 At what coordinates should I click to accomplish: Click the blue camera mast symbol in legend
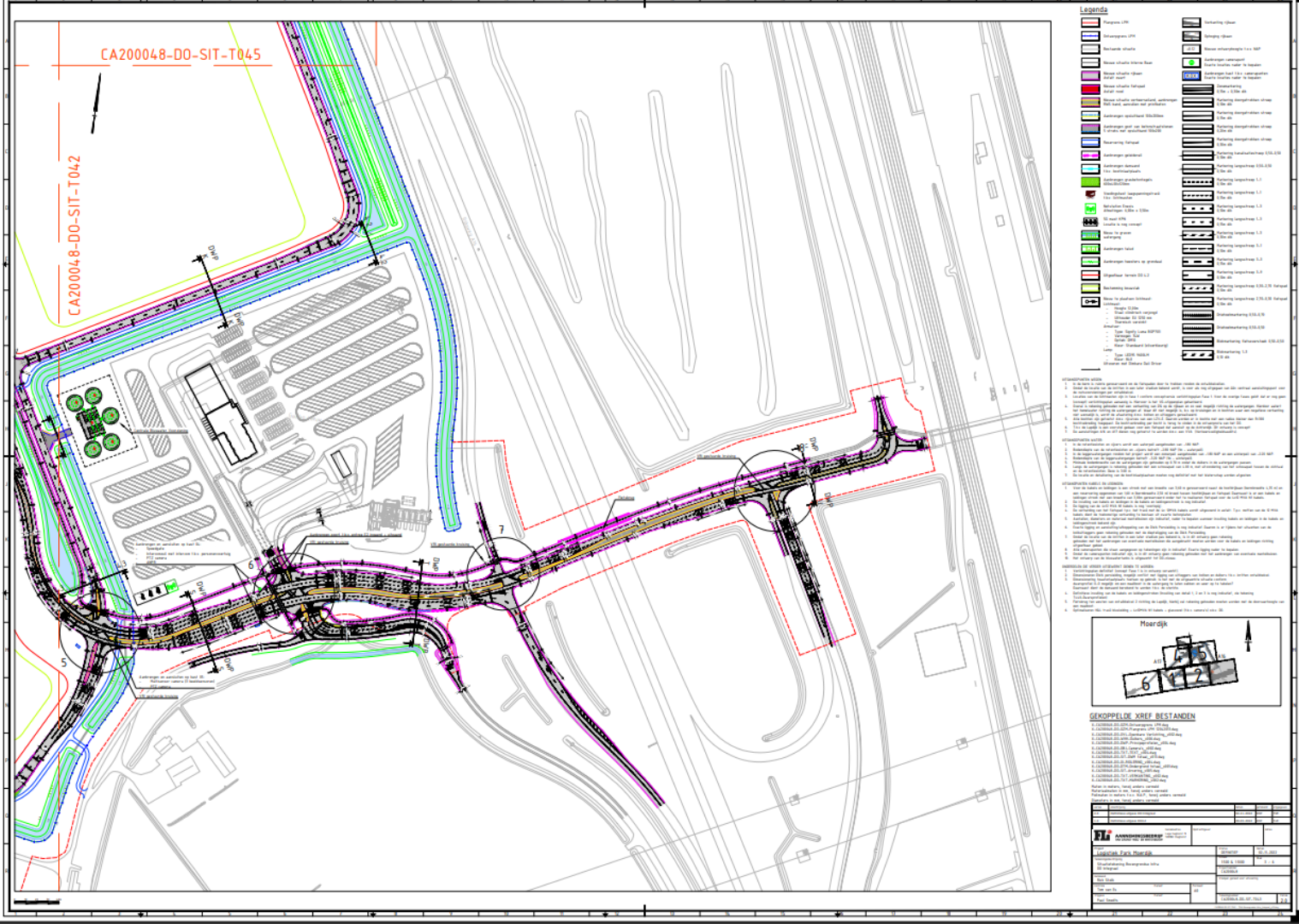(x=1191, y=75)
